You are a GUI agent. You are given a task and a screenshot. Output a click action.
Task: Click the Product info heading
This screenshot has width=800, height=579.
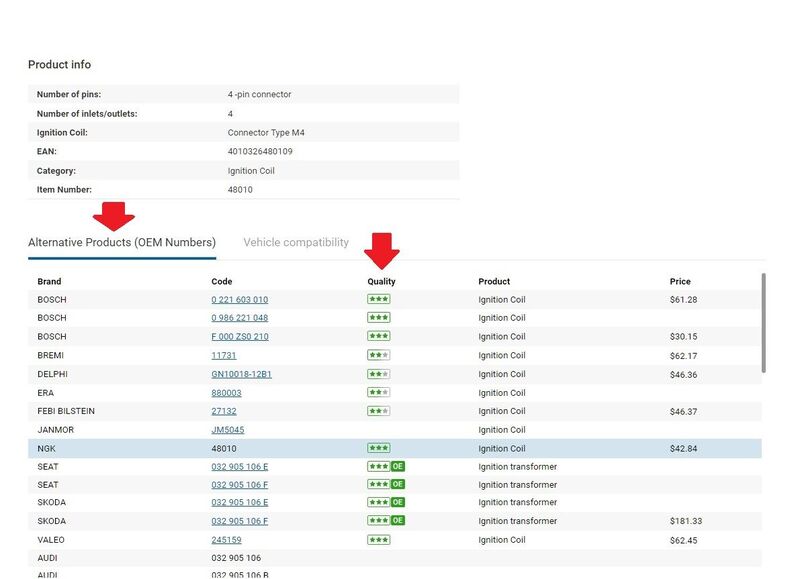tap(59, 65)
